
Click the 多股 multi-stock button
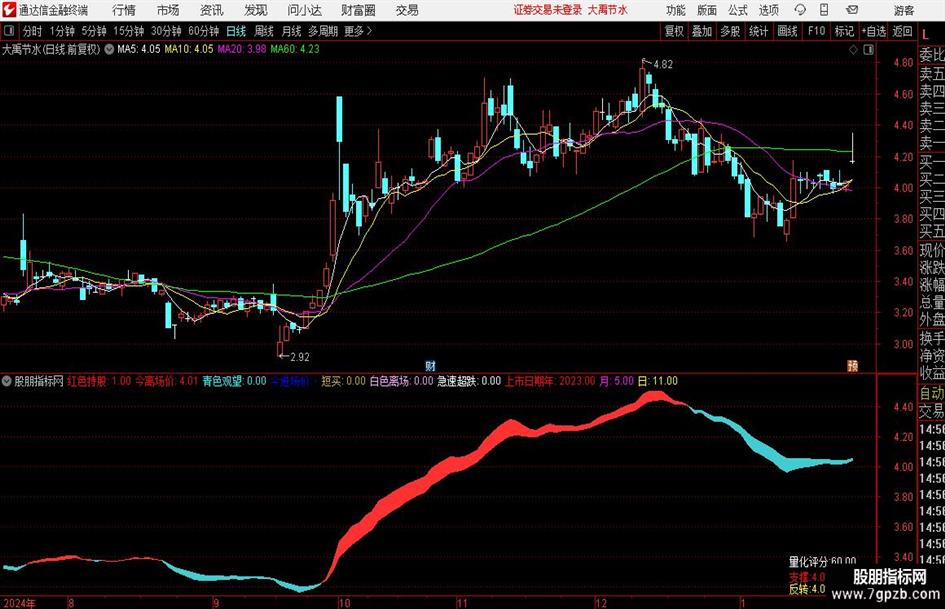[x=730, y=31]
